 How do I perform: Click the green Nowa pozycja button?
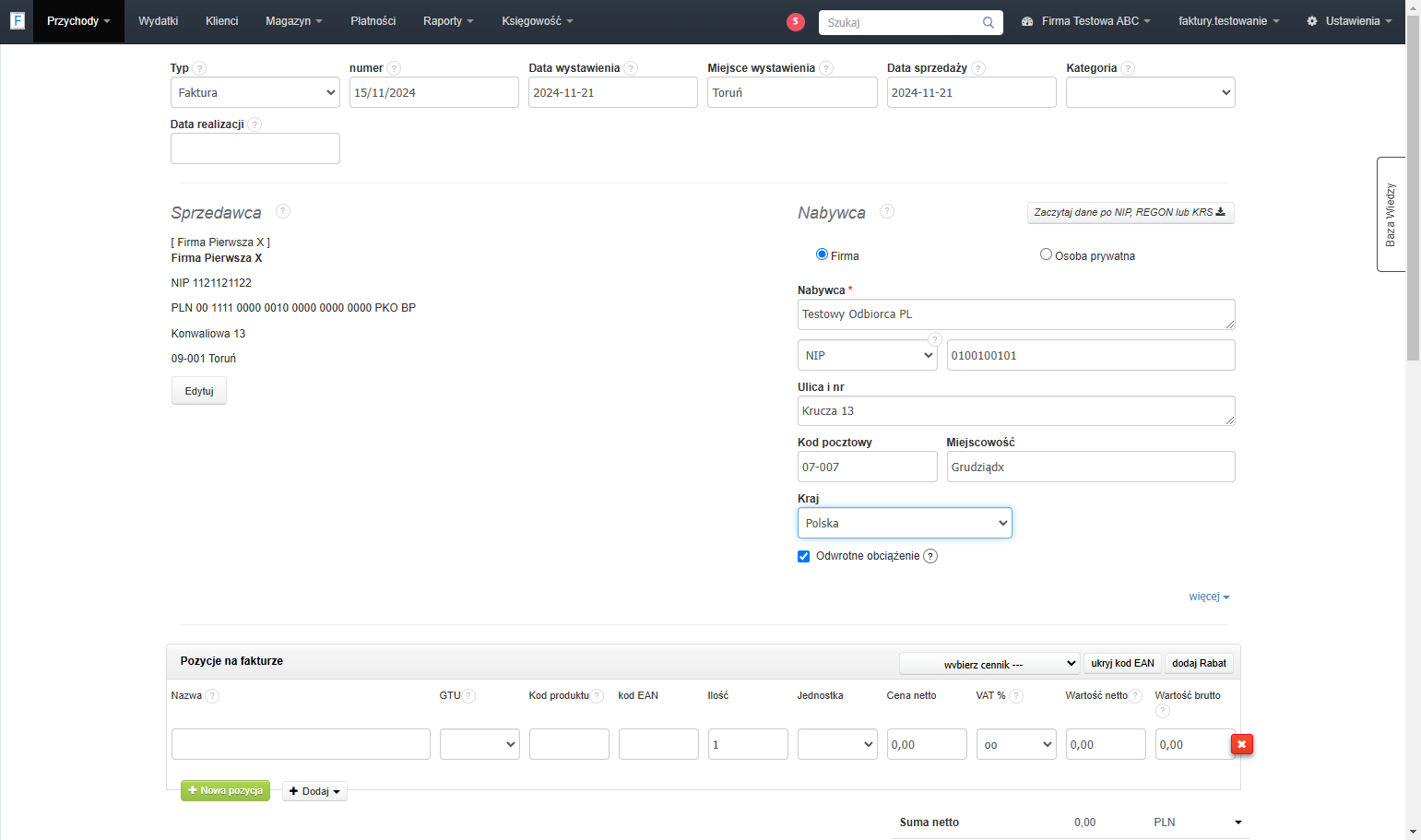[225, 791]
